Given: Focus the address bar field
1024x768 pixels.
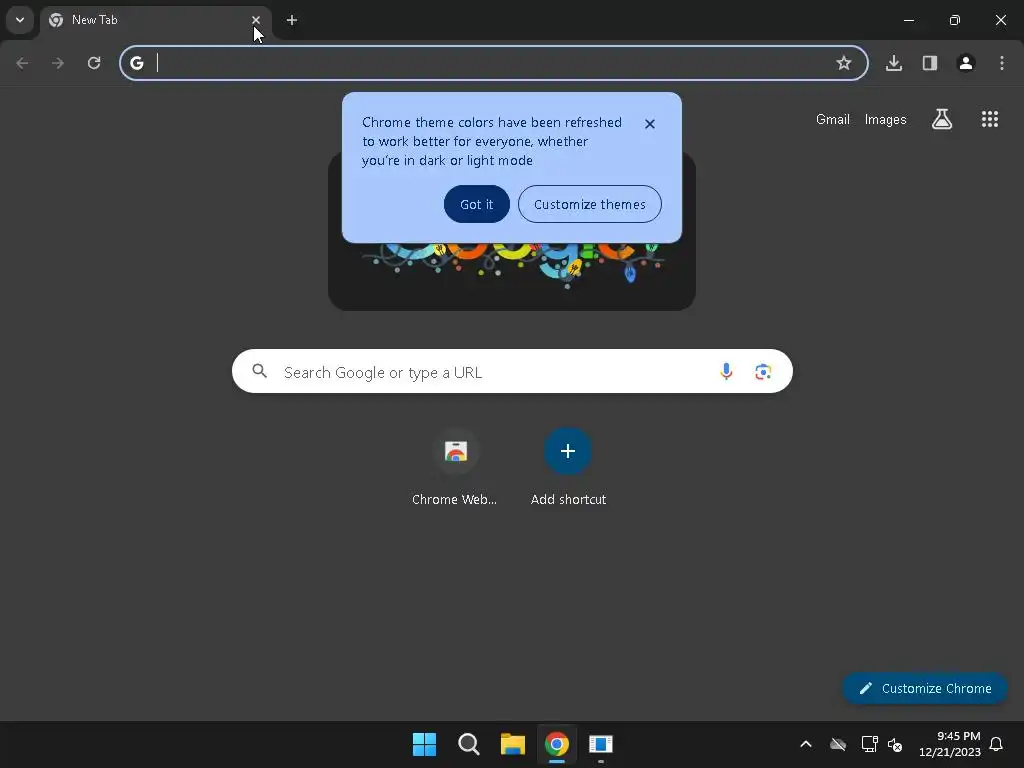Looking at the screenshot, I should click(x=494, y=63).
